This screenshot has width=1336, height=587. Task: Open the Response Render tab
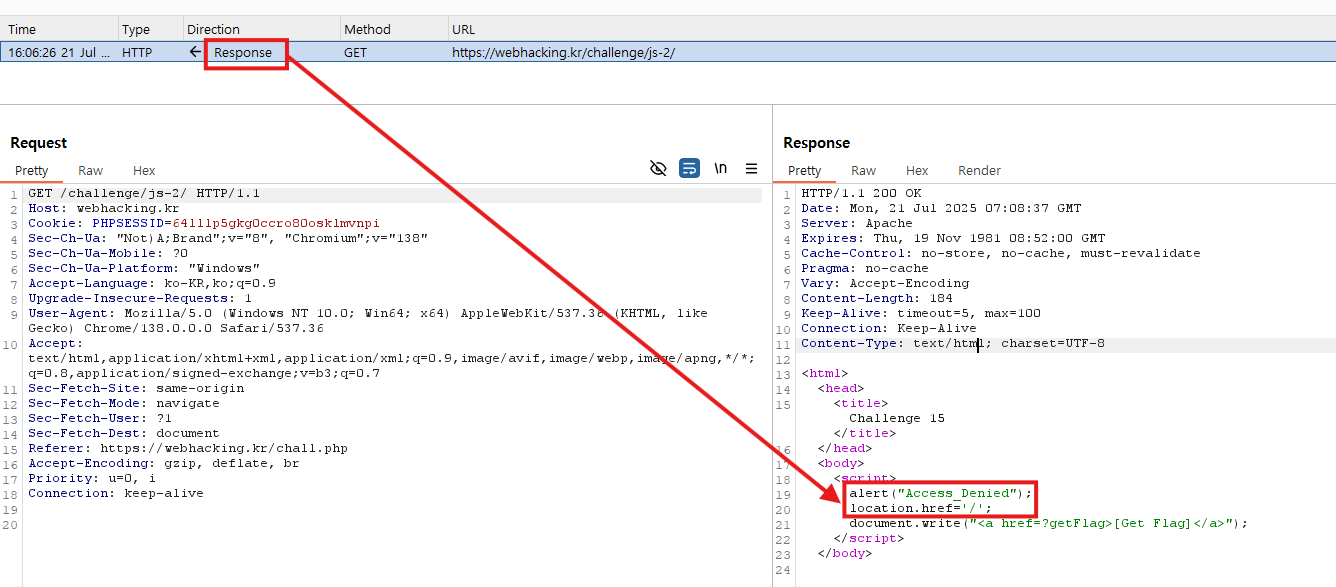coord(979,170)
